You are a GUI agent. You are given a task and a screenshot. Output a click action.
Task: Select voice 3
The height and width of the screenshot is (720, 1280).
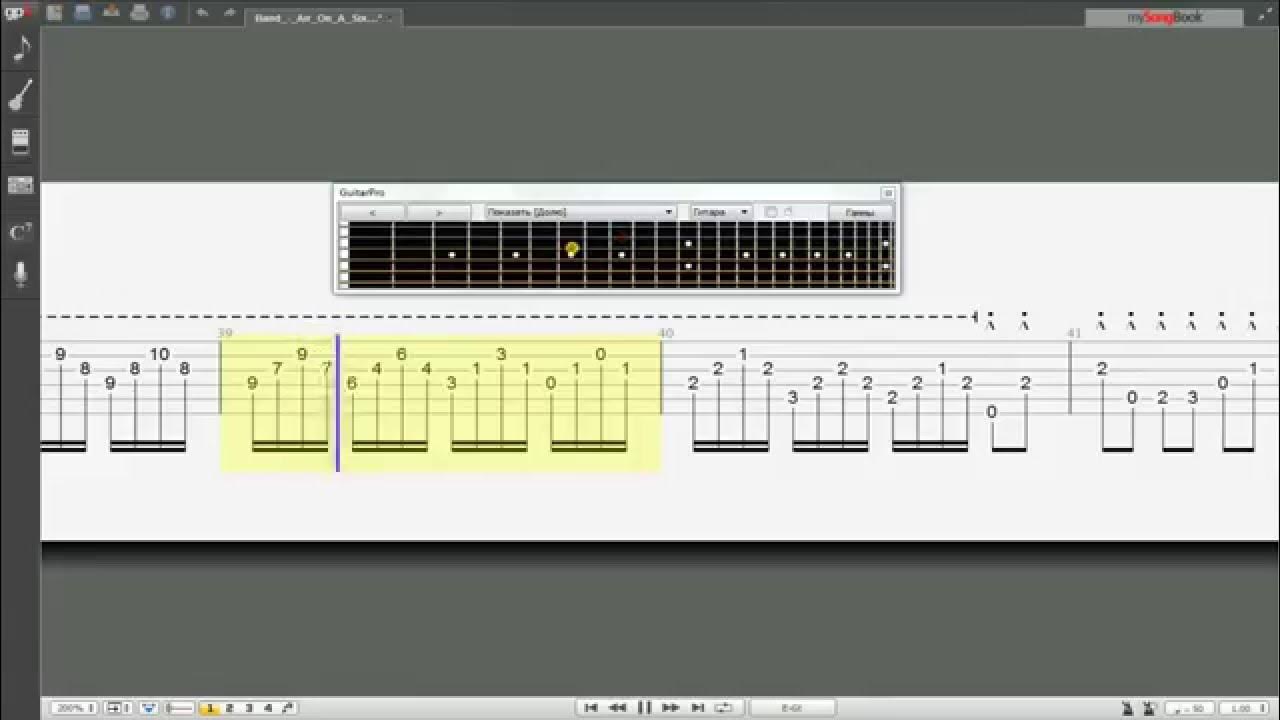tap(249, 708)
